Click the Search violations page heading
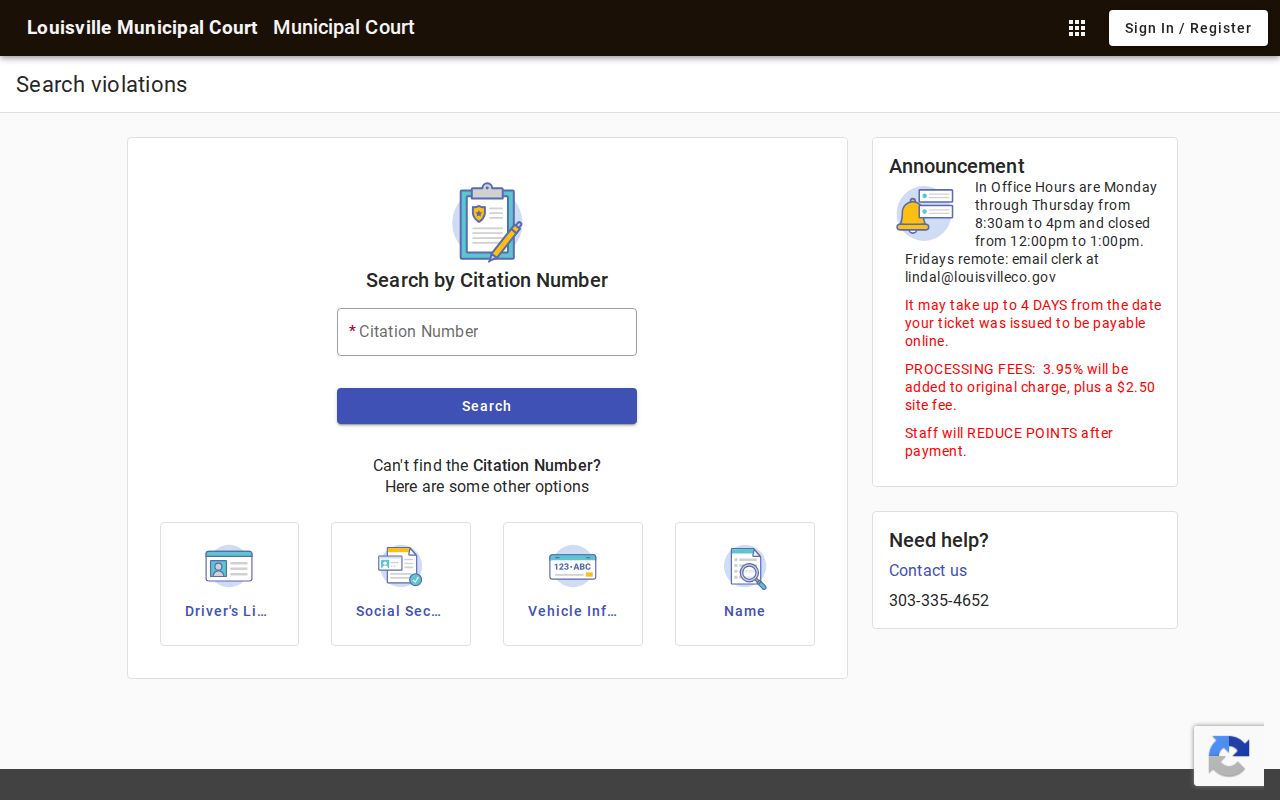 click(102, 84)
